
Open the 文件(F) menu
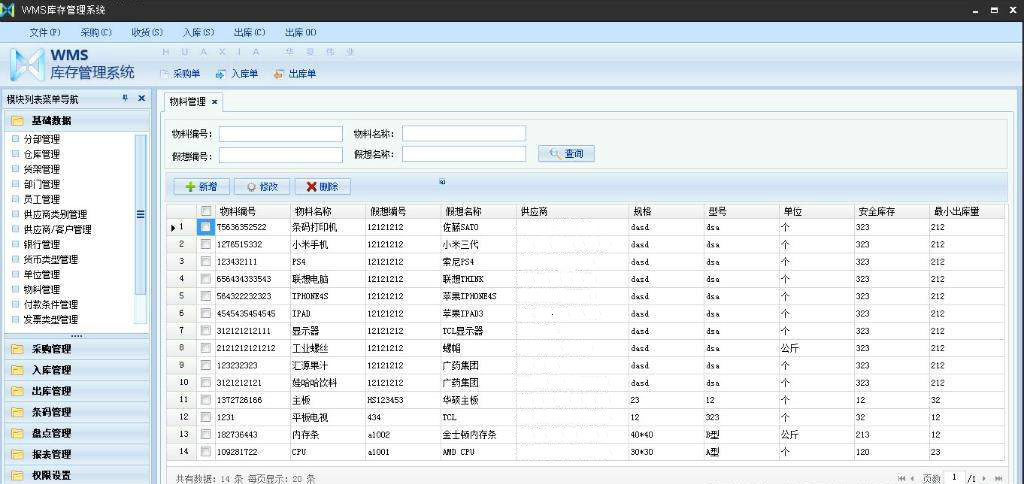click(45, 32)
